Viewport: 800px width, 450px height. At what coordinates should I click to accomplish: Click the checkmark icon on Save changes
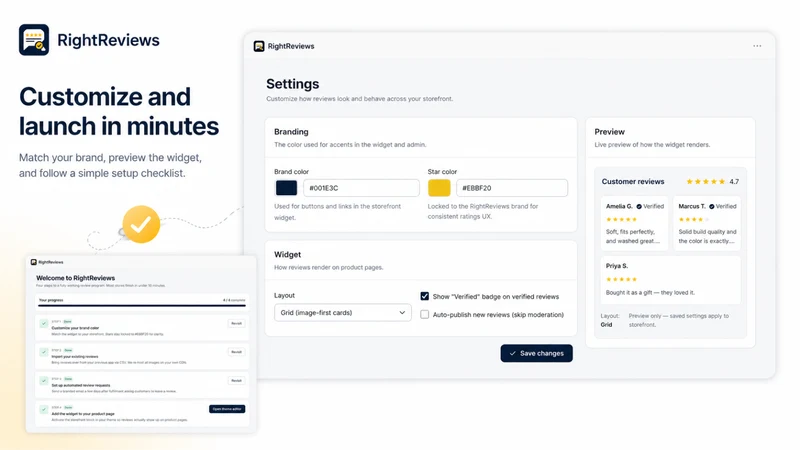[513, 353]
